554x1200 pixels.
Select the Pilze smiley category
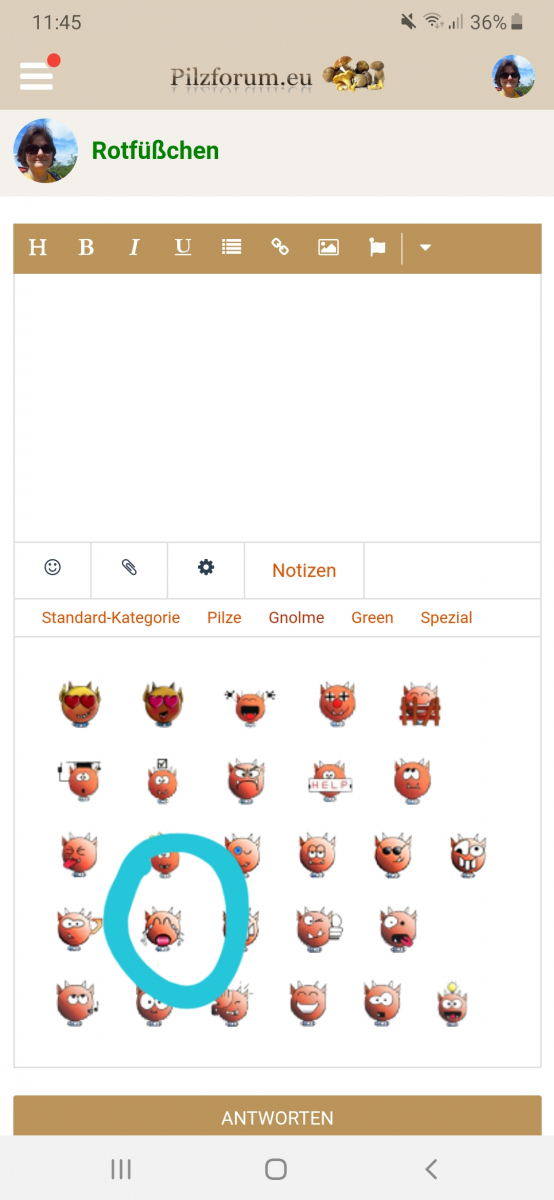click(x=224, y=618)
